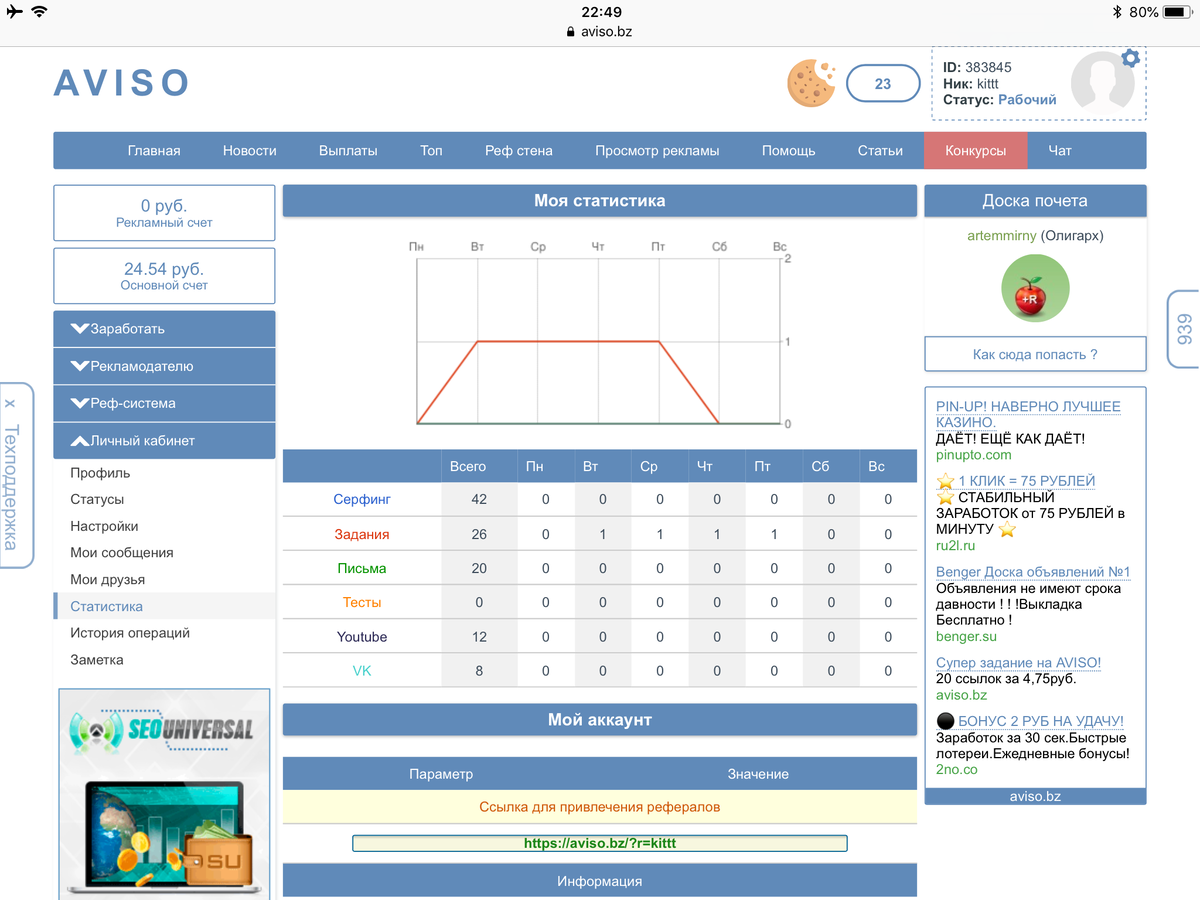Open 1 КЛИК = 75 РУБЛЕЙ ad

click(1026, 481)
